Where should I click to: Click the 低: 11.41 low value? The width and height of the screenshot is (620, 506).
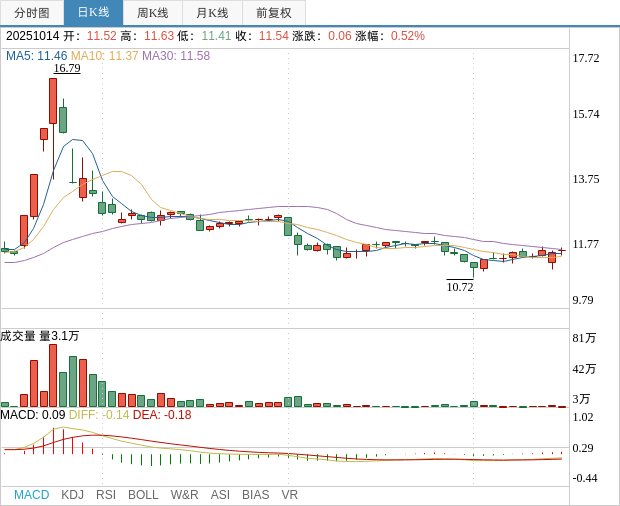[204, 36]
